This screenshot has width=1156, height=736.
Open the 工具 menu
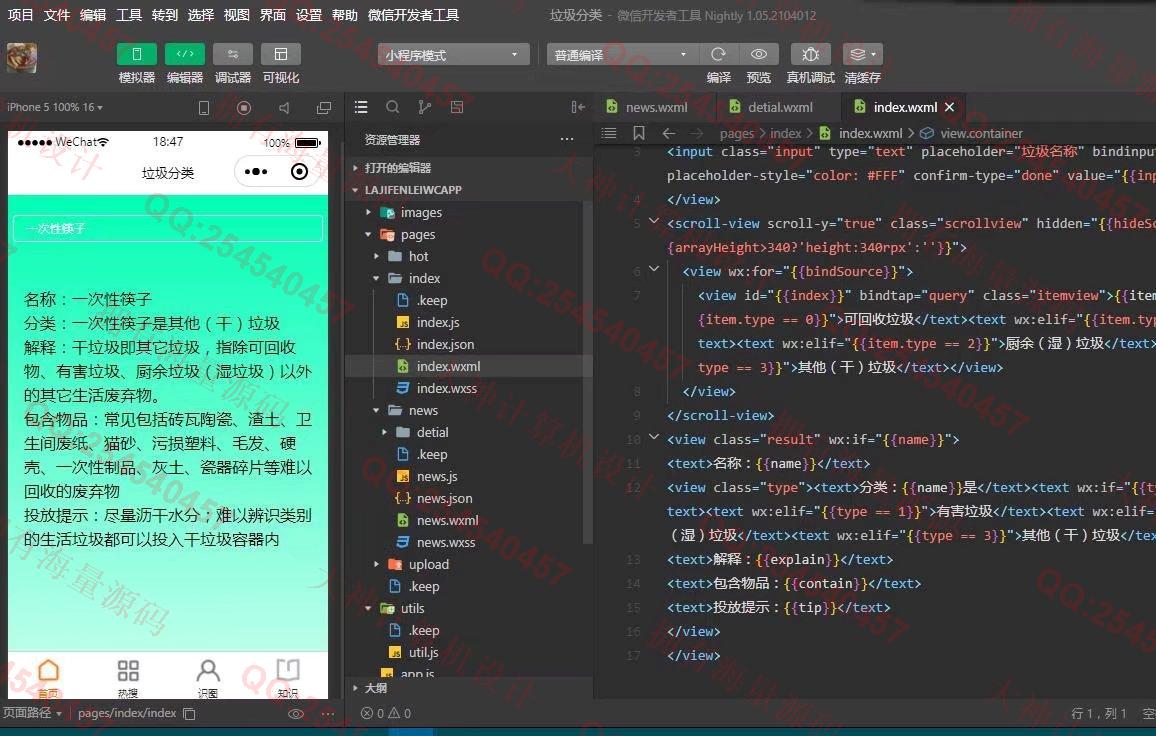pyautogui.click(x=129, y=15)
